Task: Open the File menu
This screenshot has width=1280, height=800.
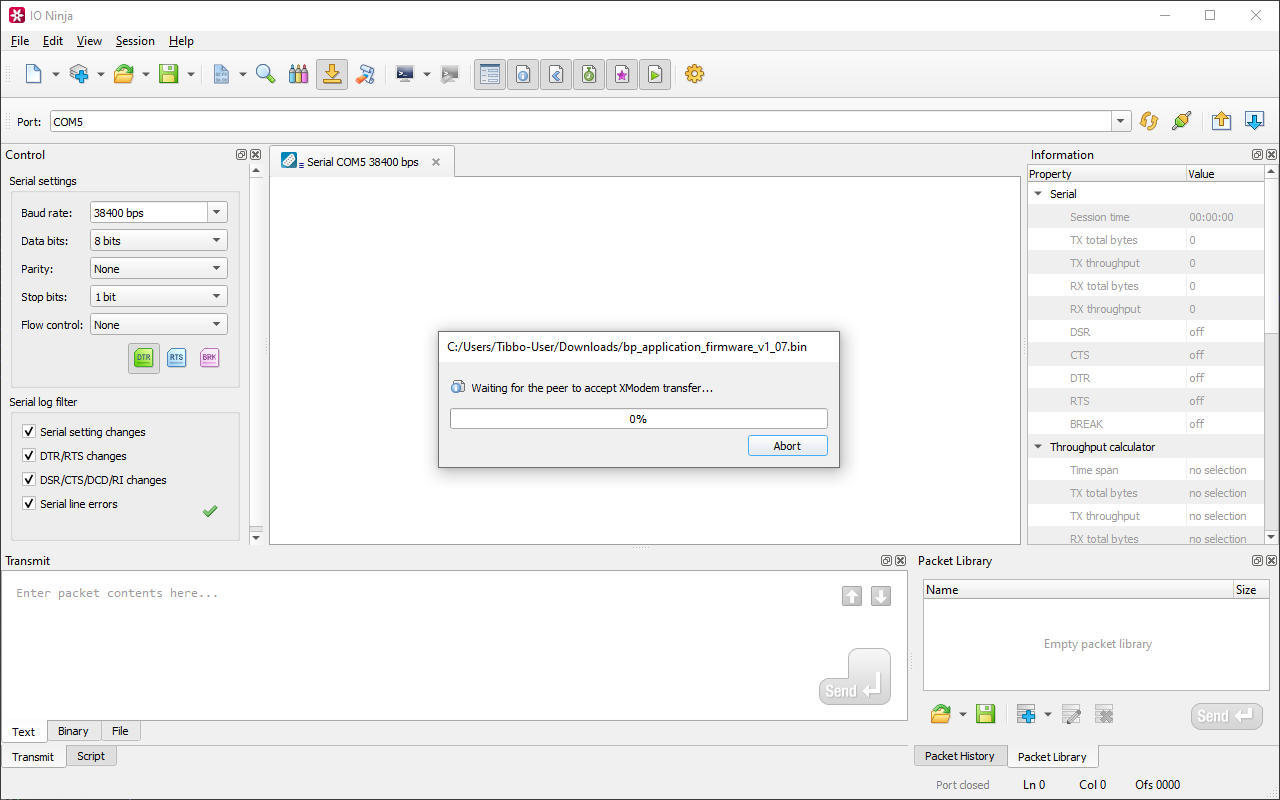Action: 20,41
